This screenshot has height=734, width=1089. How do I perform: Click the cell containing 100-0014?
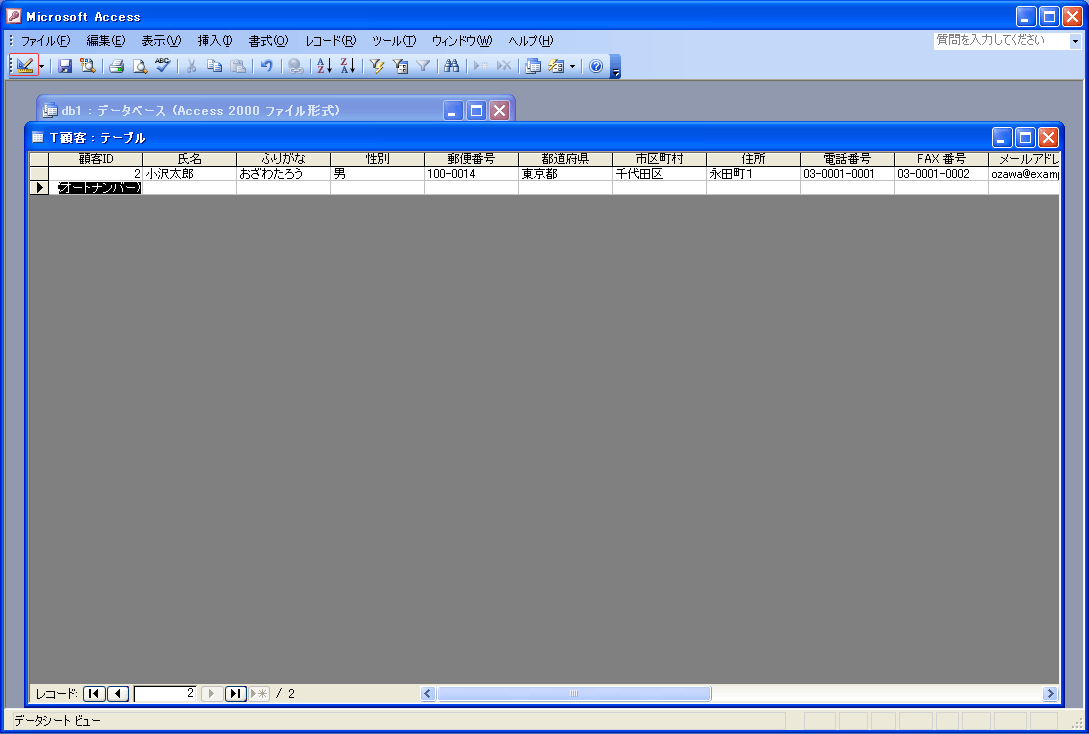472,174
